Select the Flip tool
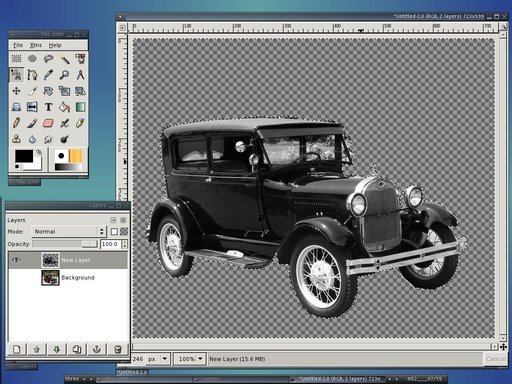Image resolution: width=512 pixels, height=384 pixels. 32,107
